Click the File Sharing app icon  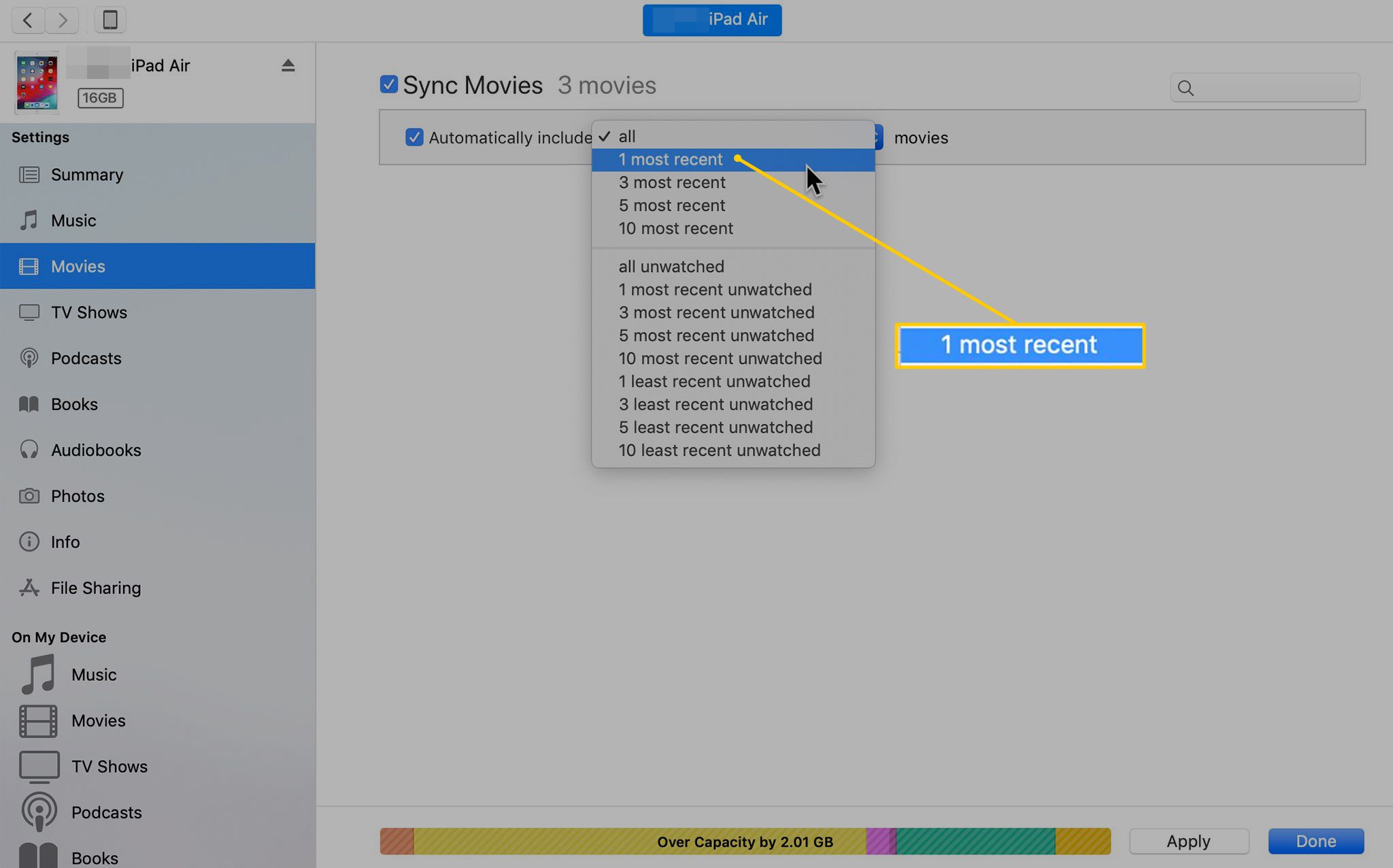(29, 588)
